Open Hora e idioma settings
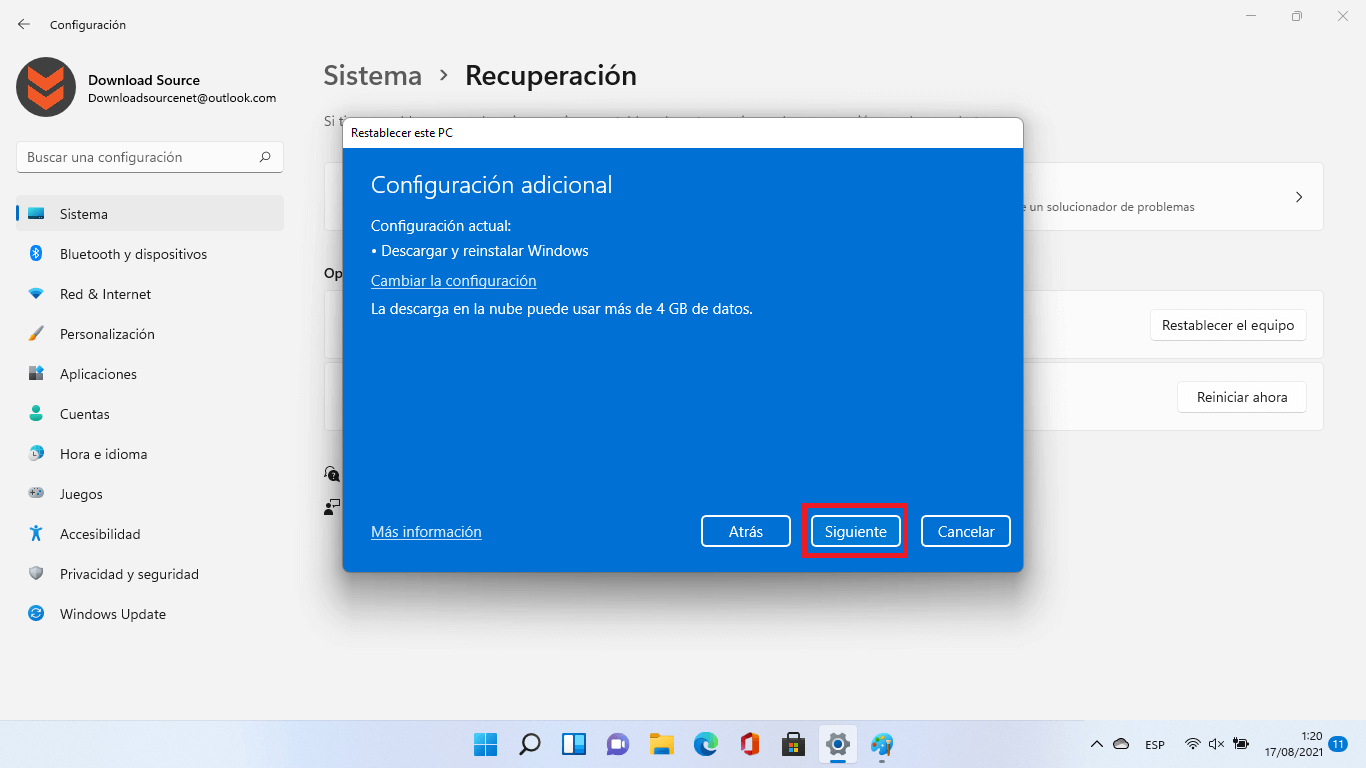 coord(150,454)
